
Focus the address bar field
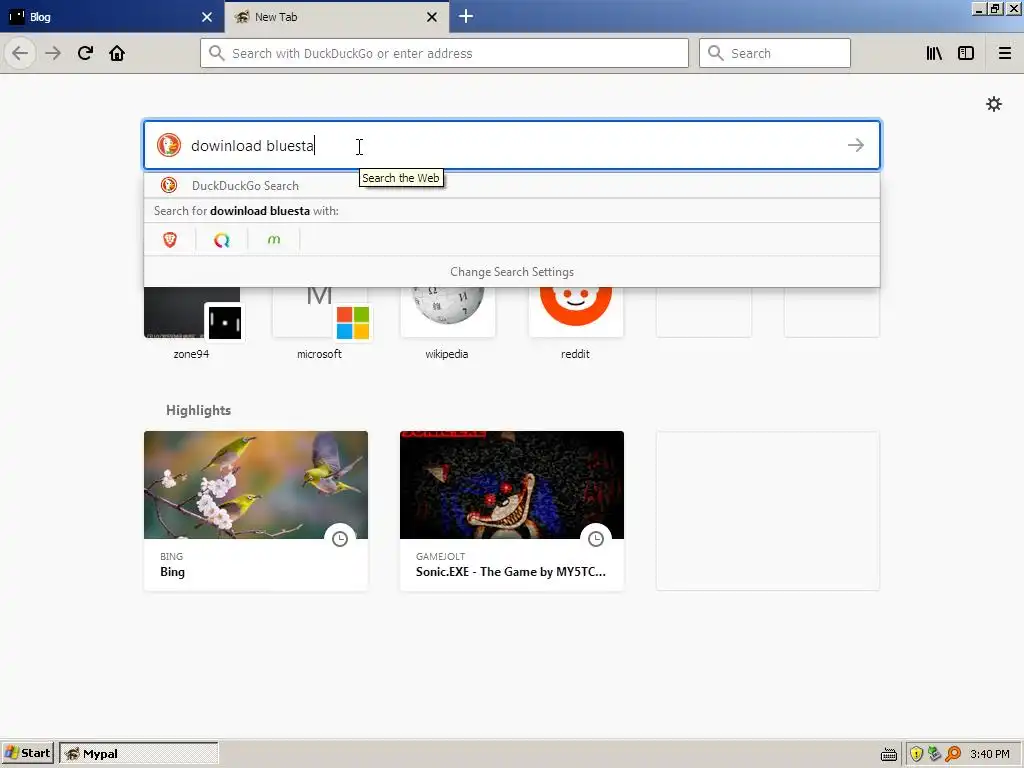click(x=444, y=53)
